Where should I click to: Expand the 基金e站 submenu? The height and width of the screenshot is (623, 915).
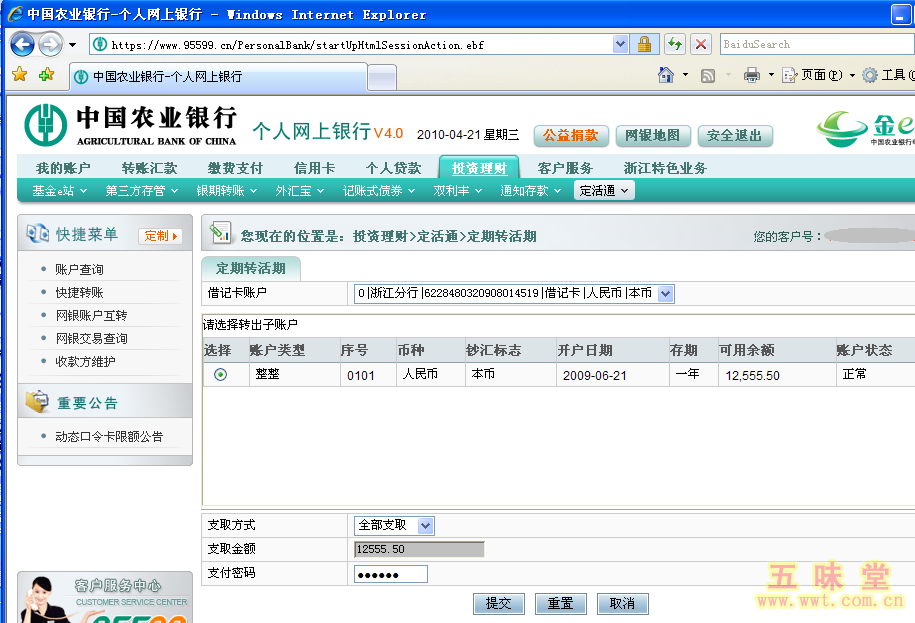(59, 190)
